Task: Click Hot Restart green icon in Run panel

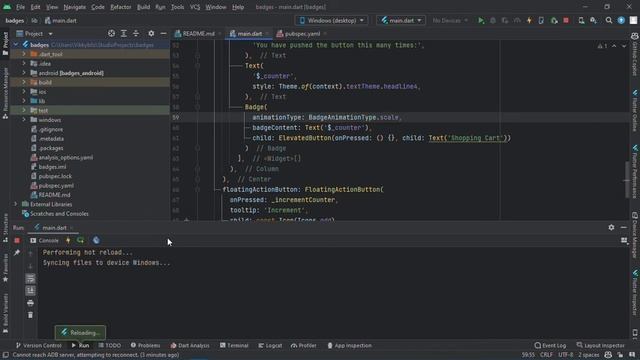Action: 80,240
